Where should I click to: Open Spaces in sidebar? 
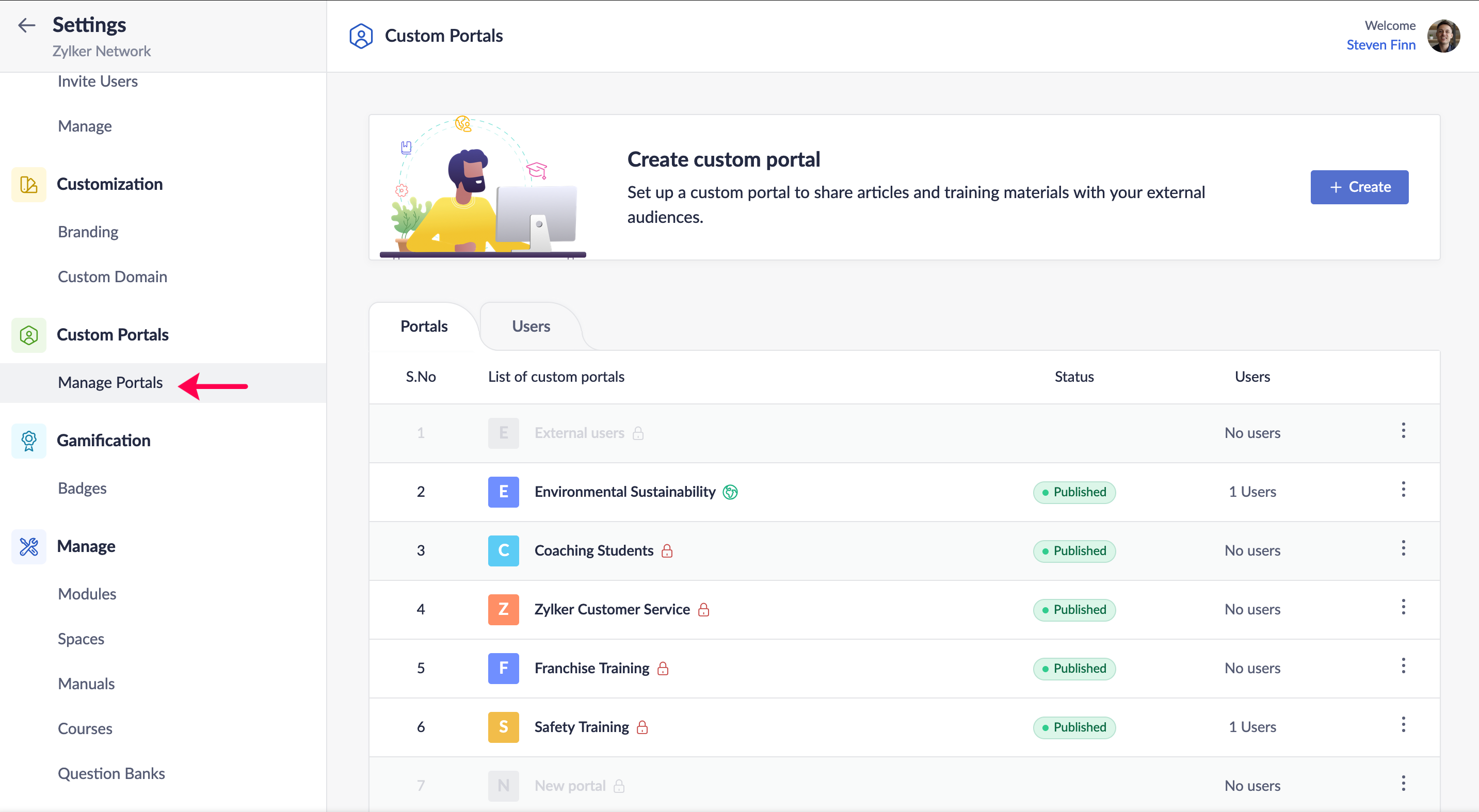coord(81,639)
